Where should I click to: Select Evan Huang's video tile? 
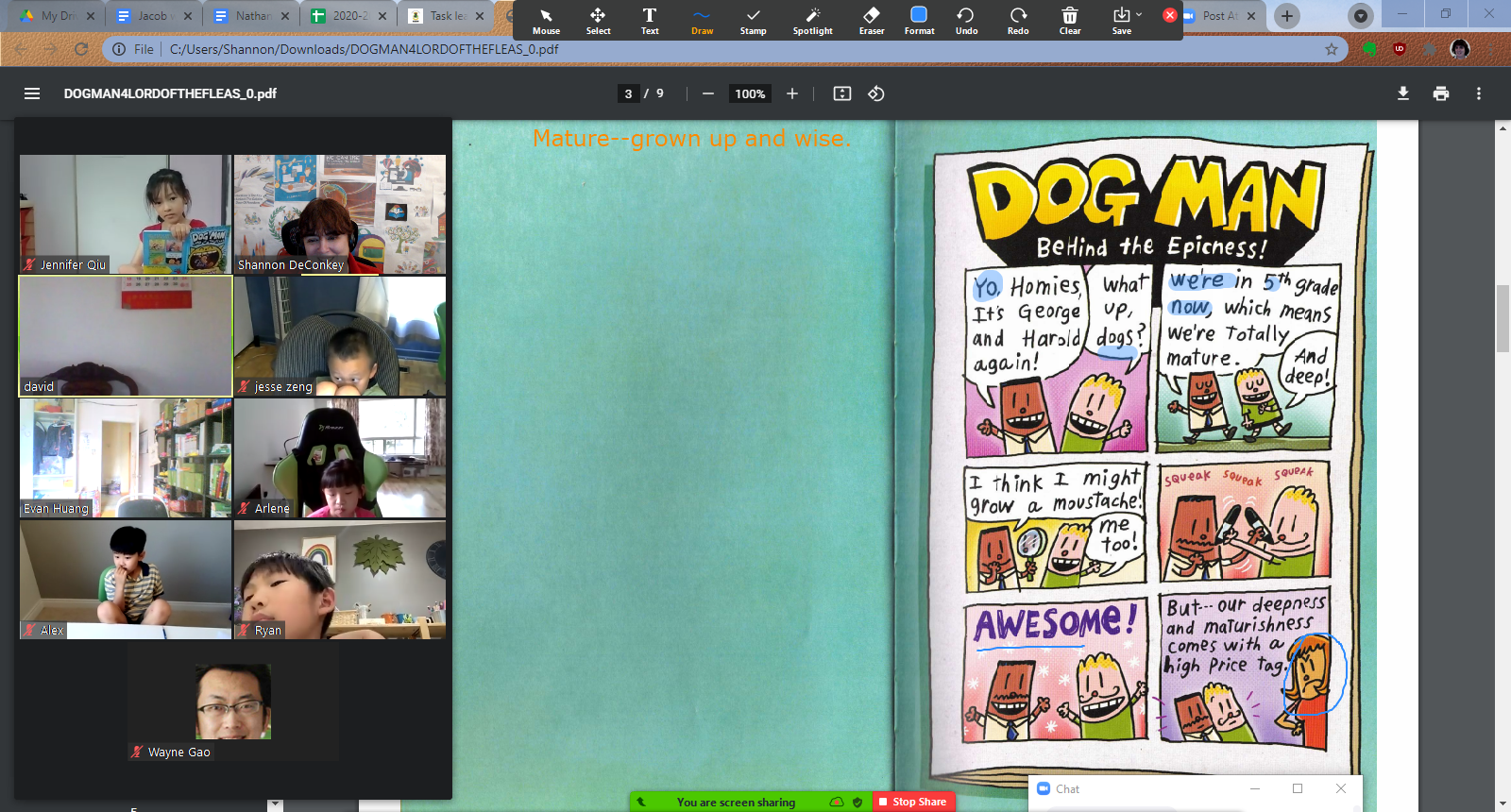coord(125,458)
